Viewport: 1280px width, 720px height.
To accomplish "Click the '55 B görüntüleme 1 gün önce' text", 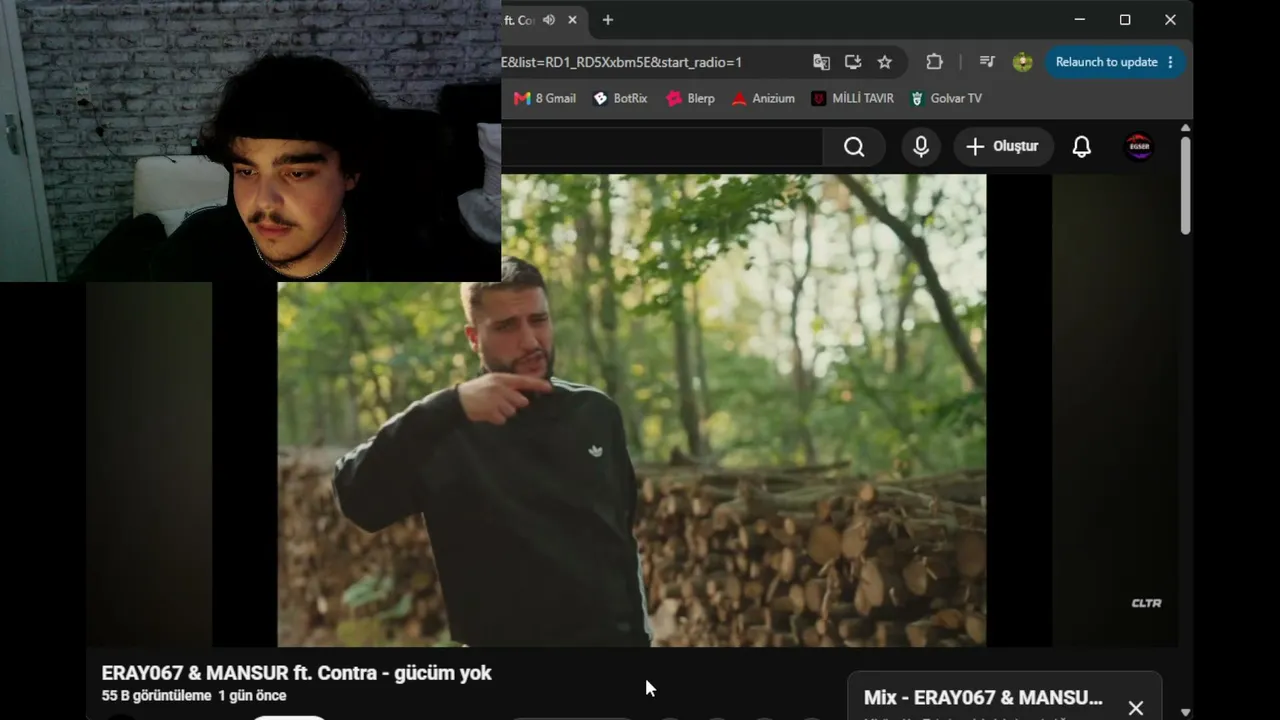I will [194, 696].
